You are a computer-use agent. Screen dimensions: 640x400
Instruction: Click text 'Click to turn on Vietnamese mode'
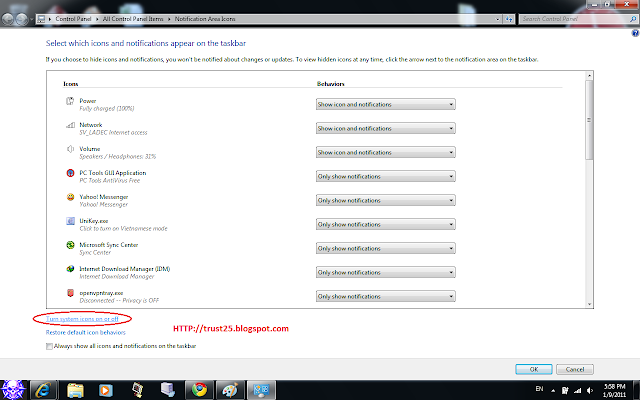click(x=123, y=229)
